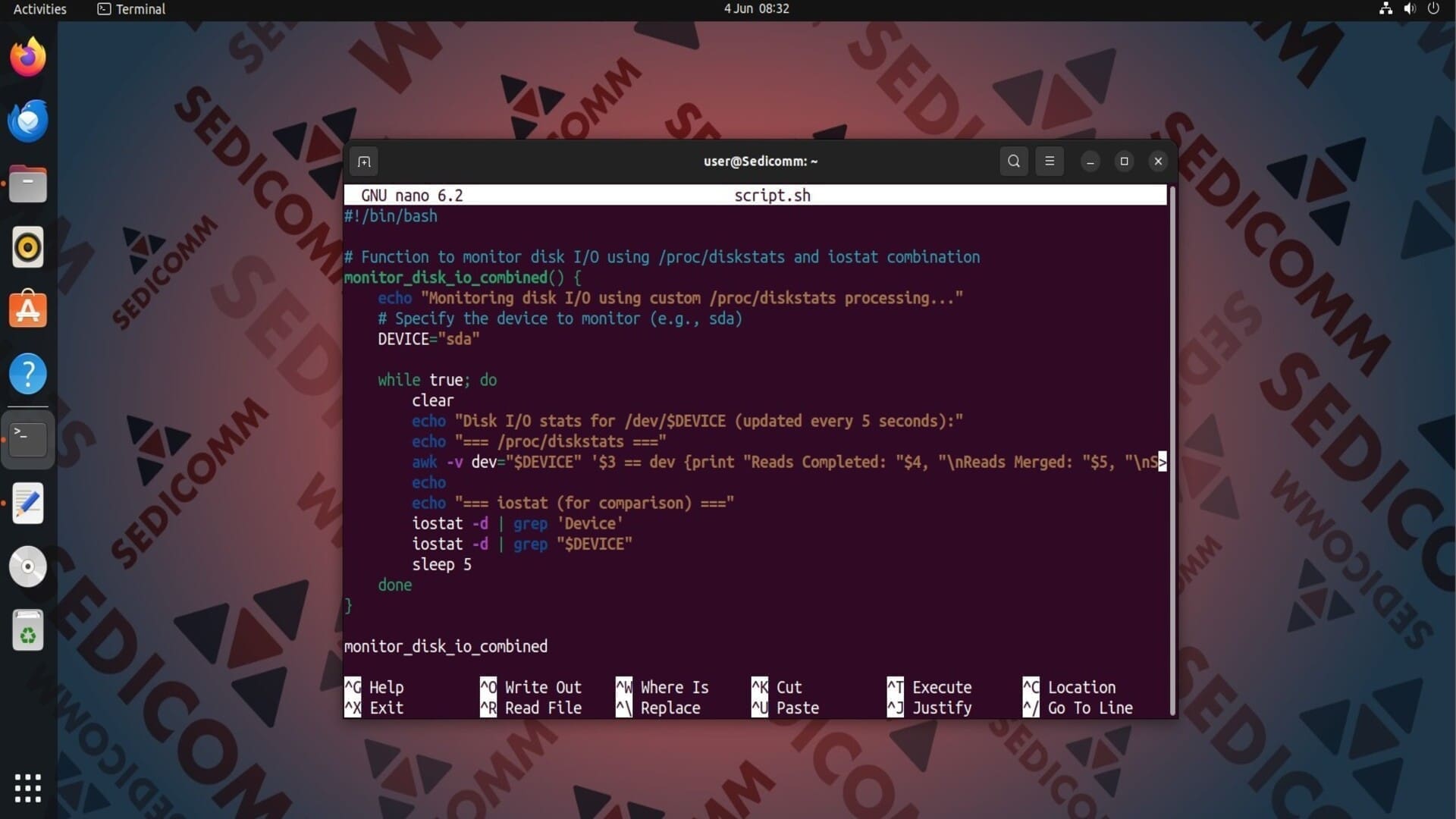Maximize the terminal window
This screenshot has height=819, width=1456.
pos(1124,161)
